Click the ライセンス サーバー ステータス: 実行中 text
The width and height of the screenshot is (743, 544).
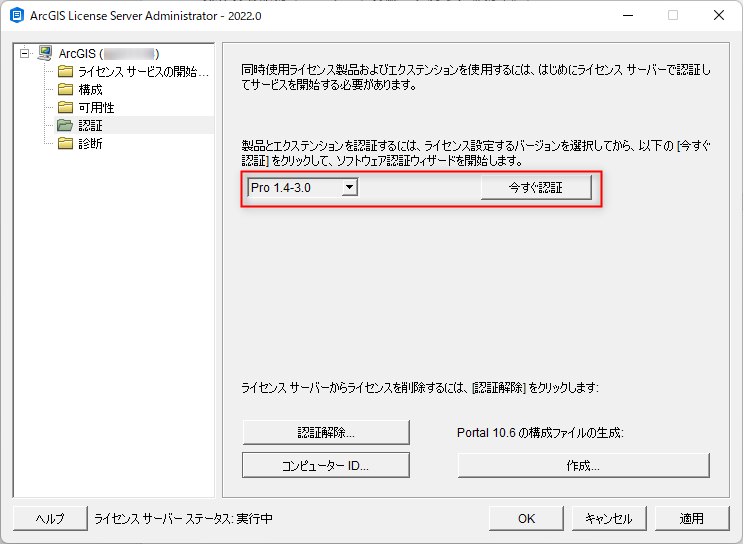[183, 518]
